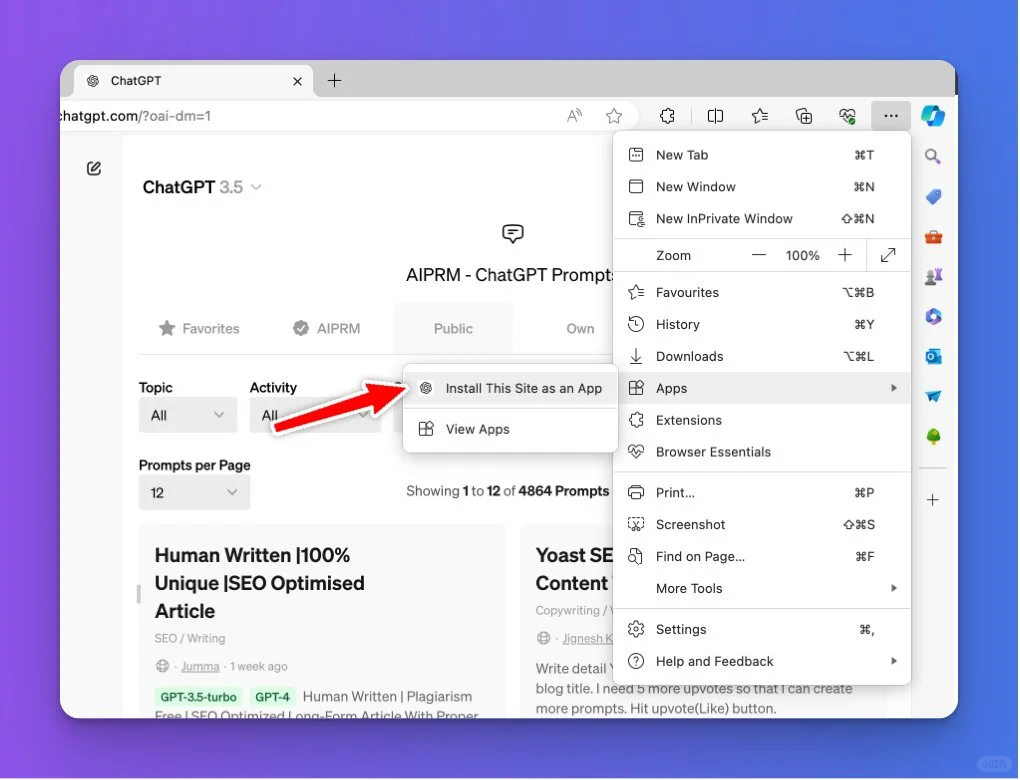This screenshot has width=1020, height=780.
Task: Open Browser Essentials menu item
Action: tap(761, 452)
